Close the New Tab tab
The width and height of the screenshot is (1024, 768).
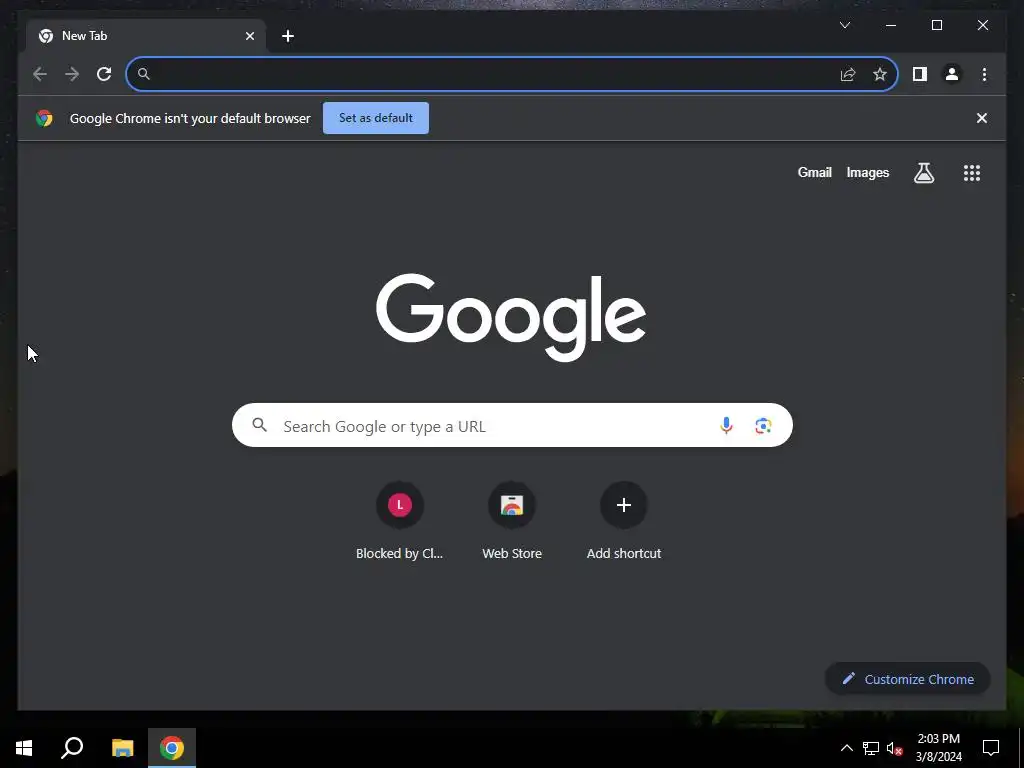[249, 36]
